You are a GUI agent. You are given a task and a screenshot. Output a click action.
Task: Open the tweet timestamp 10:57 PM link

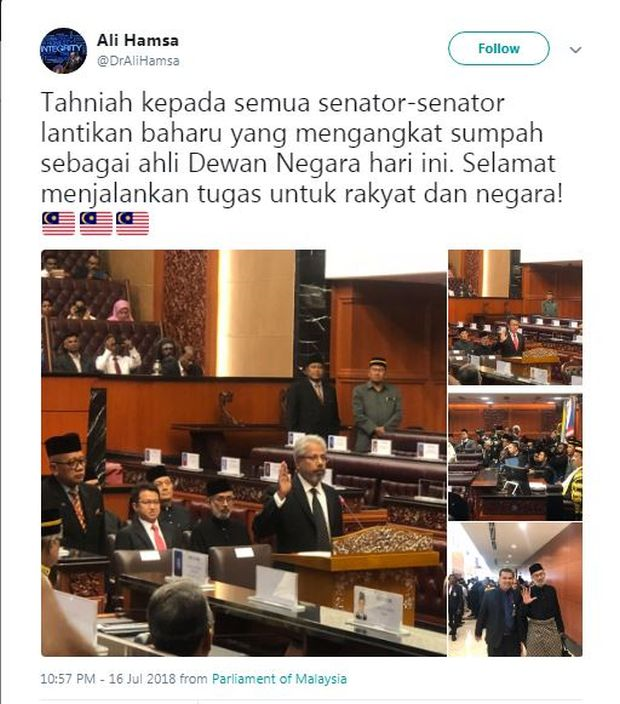tap(67, 679)
